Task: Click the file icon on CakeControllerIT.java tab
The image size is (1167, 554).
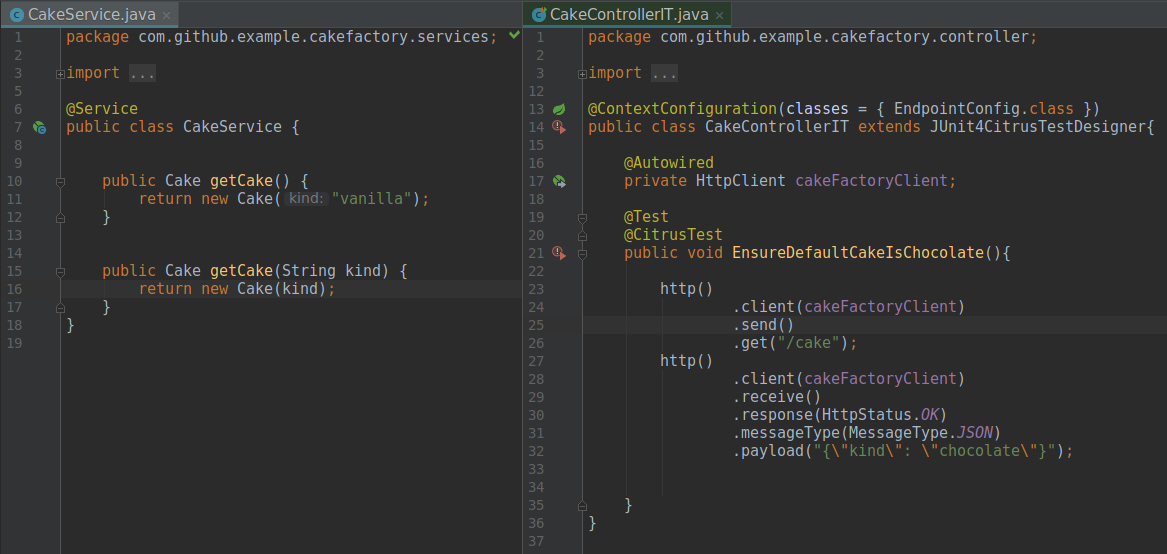Action: [539, 15]
